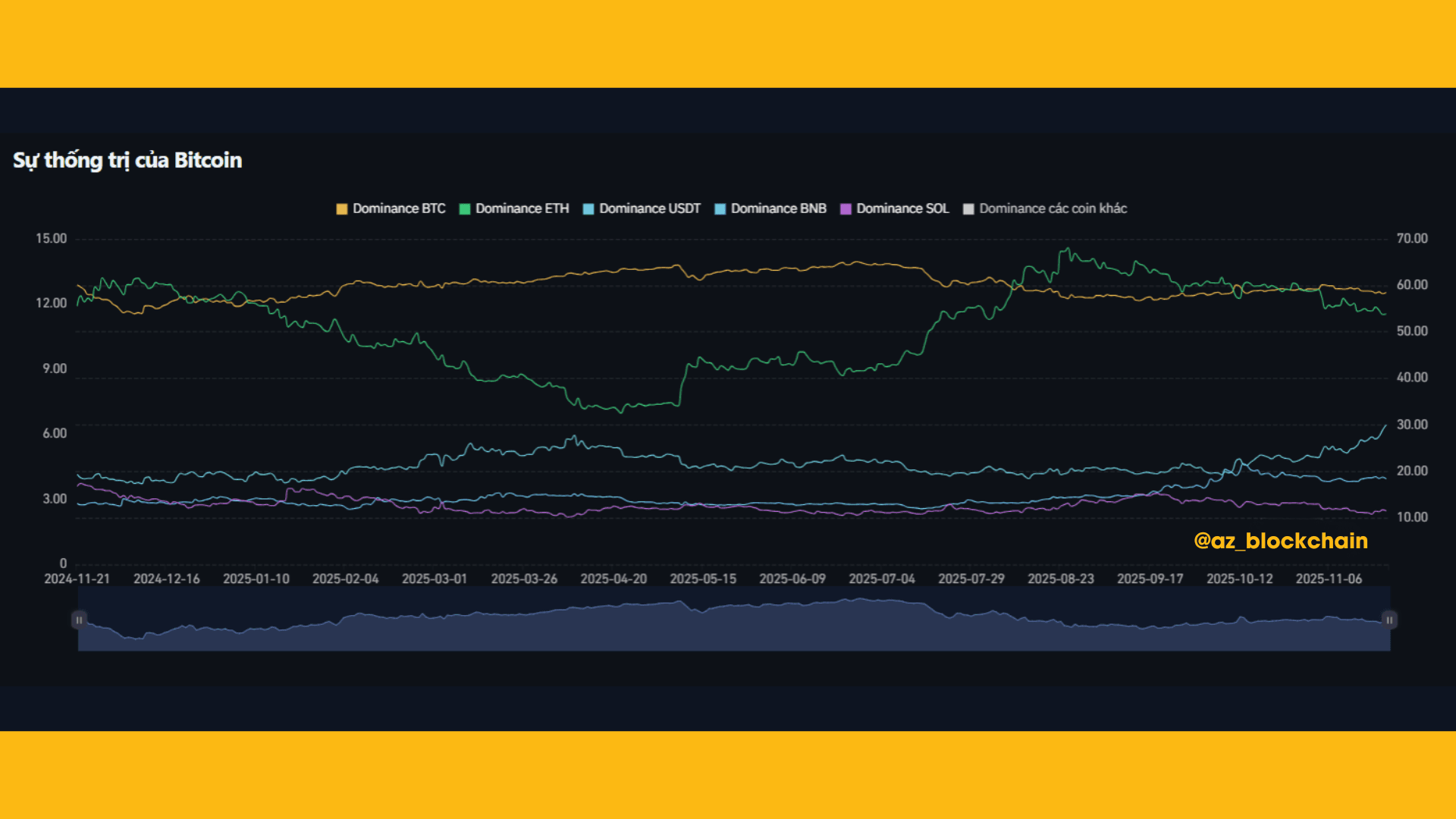Image resolution: width=1456 pixels, height=819 pixels.
Task: Click the 2025-04-20 date axis label
Action: pos(613,579)
